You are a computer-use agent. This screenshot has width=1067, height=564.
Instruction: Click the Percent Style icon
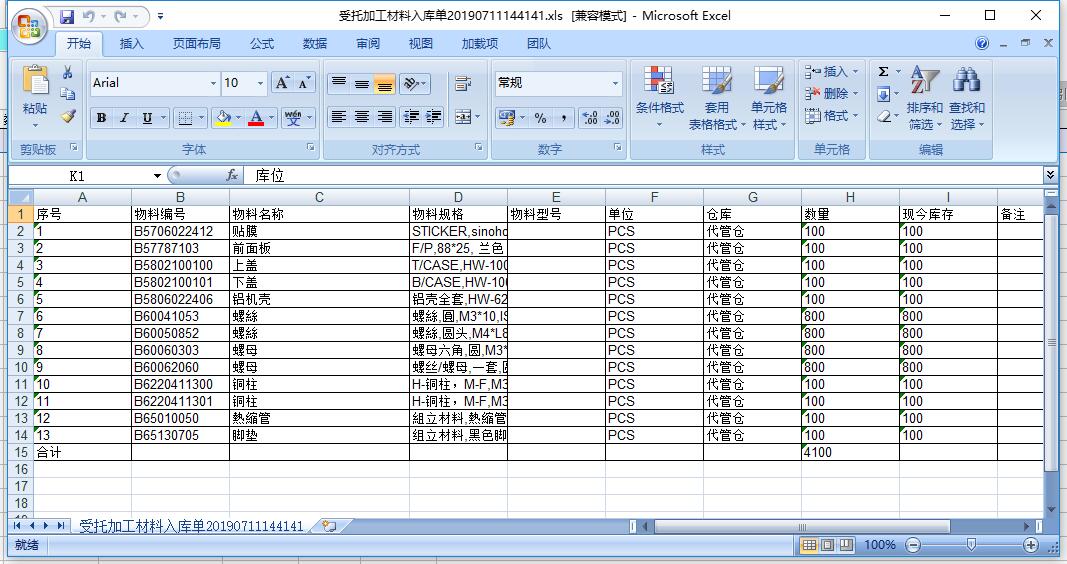pos(540,118)
